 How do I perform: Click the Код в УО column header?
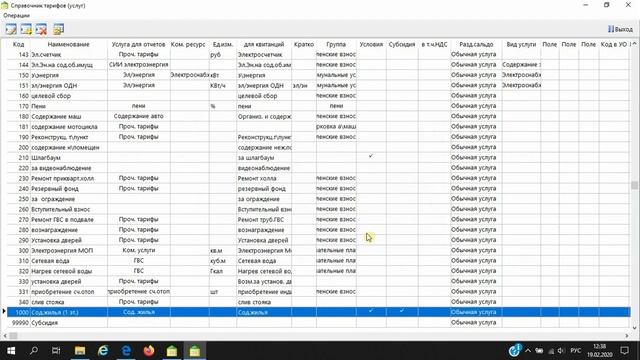click(x=613, y=44)
